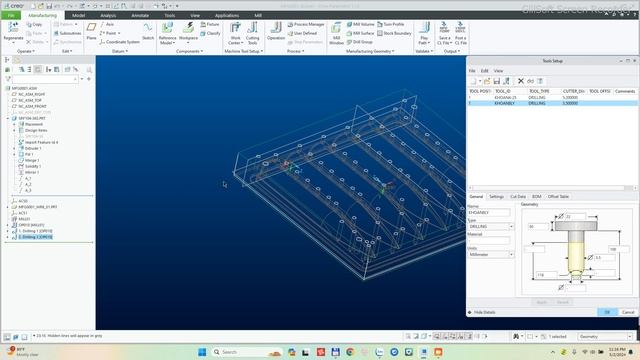640x360 pixels.
Task: Expand the OP010 node in model tree
Action: coord(8,225)
